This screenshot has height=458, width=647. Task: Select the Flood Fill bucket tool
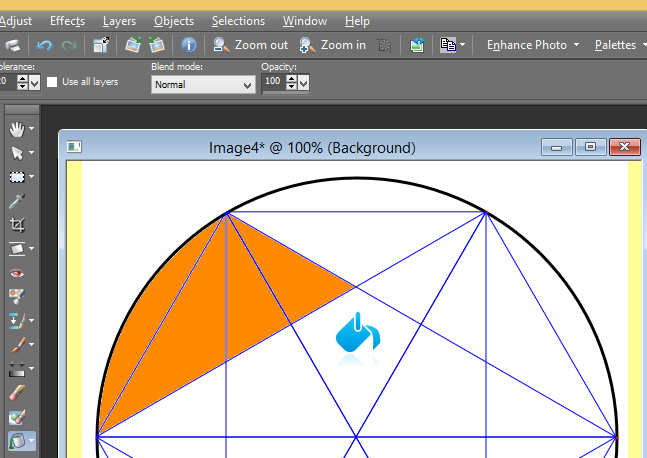pyautogui.click(x=17, y=441)
